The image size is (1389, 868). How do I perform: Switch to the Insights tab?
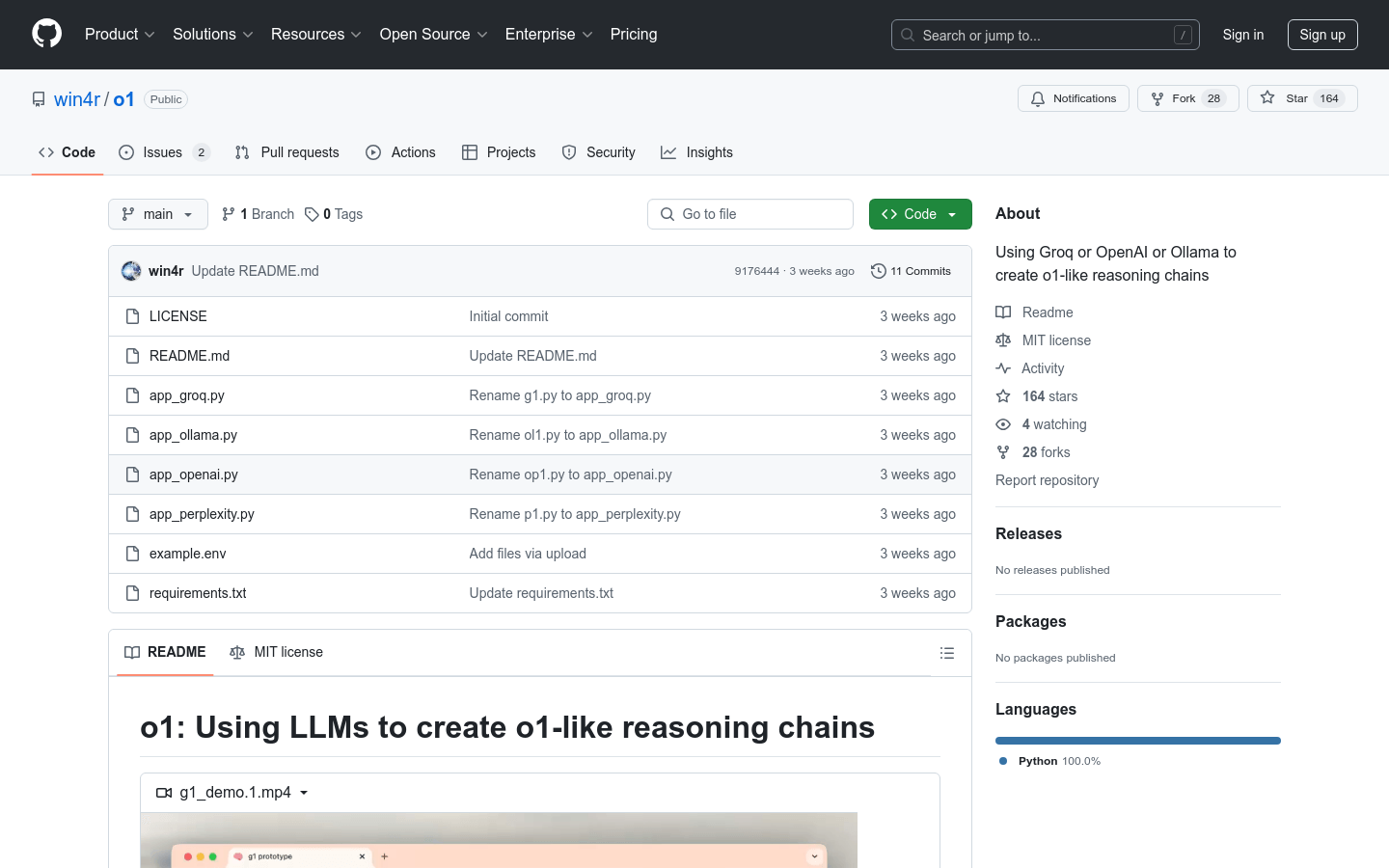696,152
